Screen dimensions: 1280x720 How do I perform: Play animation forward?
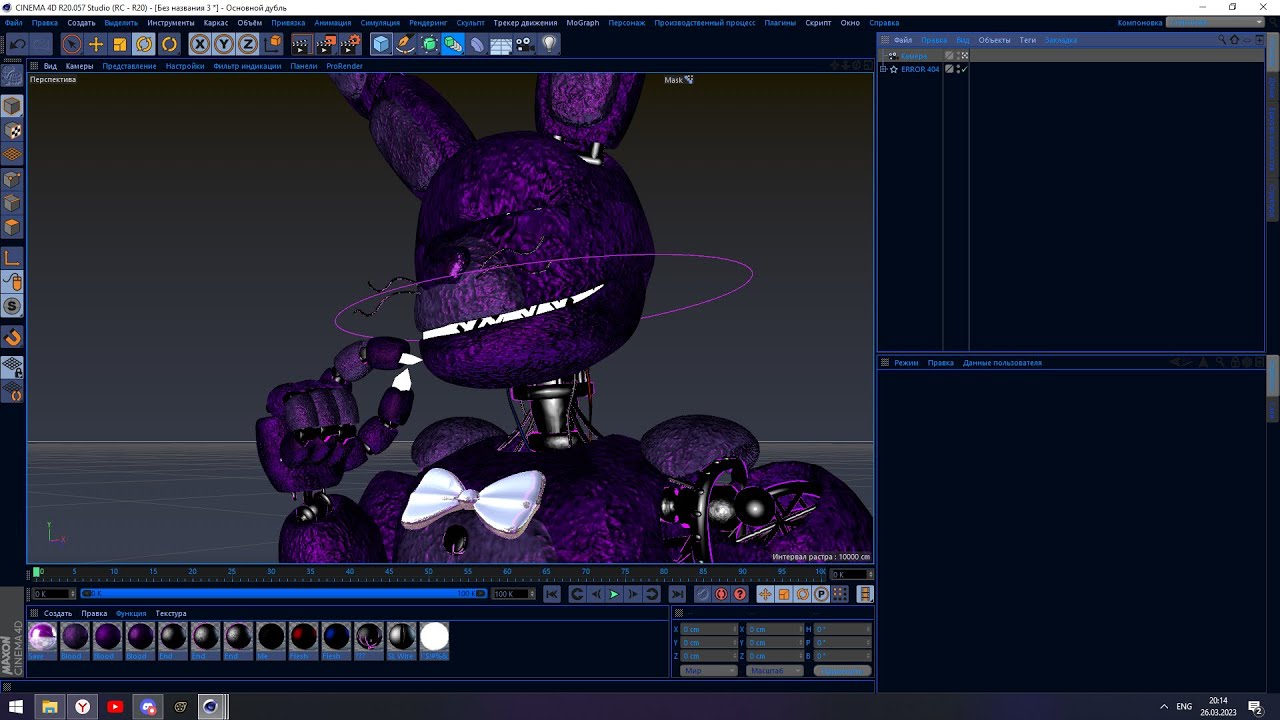(x=614, y=594)
